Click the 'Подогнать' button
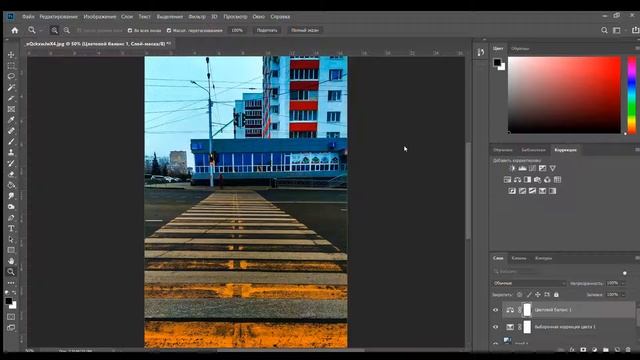640x360 pixels. (x=267, y=30)
